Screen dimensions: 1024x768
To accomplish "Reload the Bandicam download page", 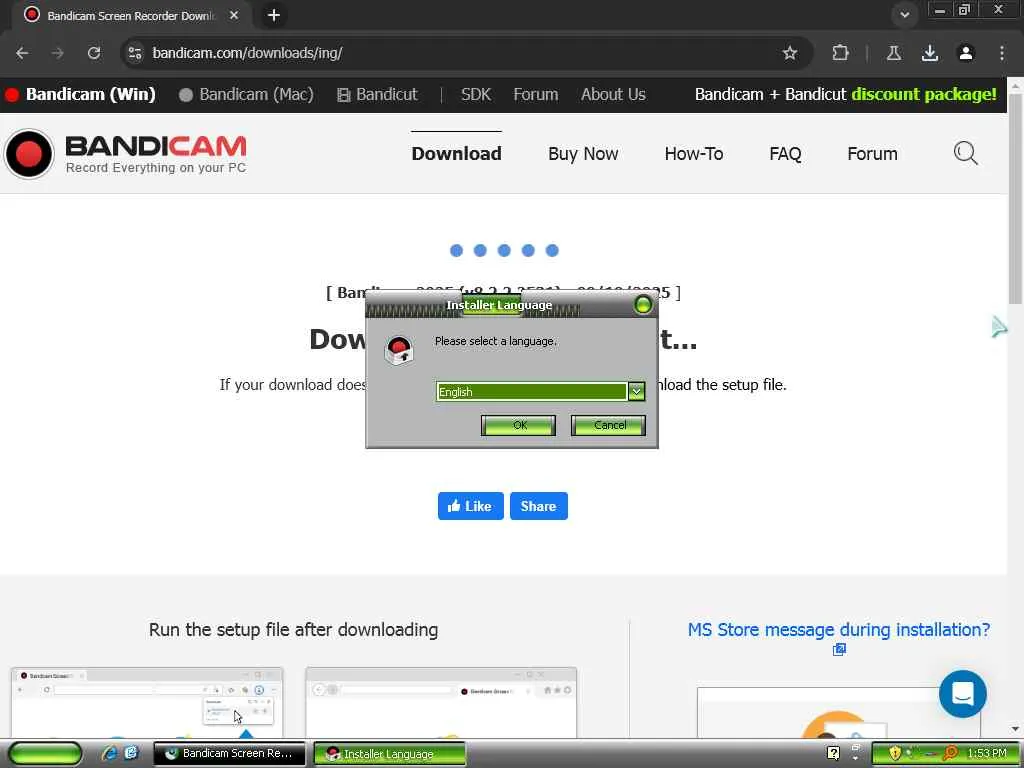I will [x=94, y=53].
